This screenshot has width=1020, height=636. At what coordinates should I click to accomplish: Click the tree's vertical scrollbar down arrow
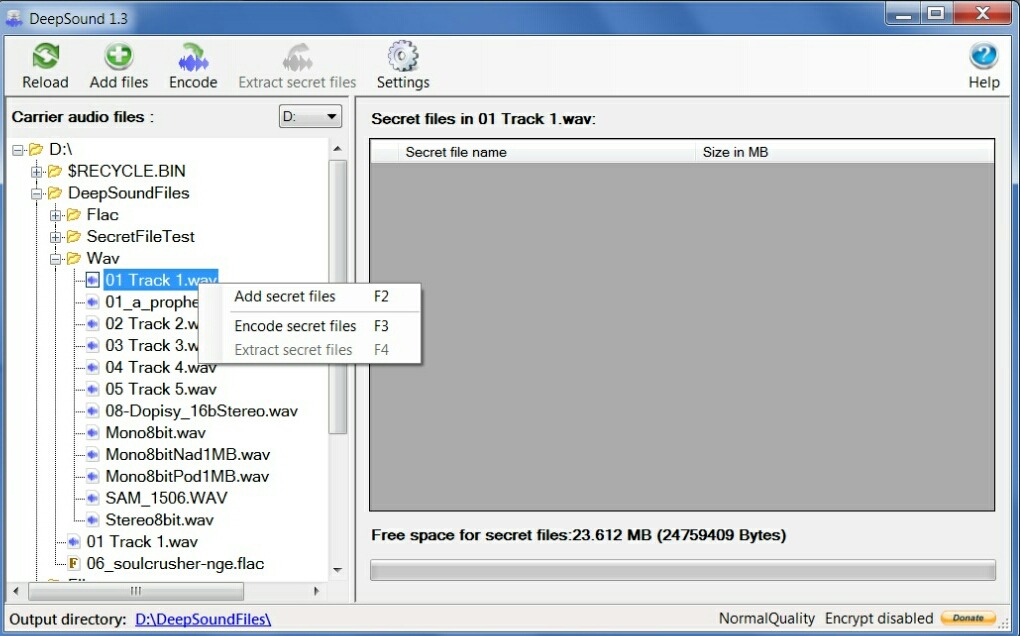[338, 570]
